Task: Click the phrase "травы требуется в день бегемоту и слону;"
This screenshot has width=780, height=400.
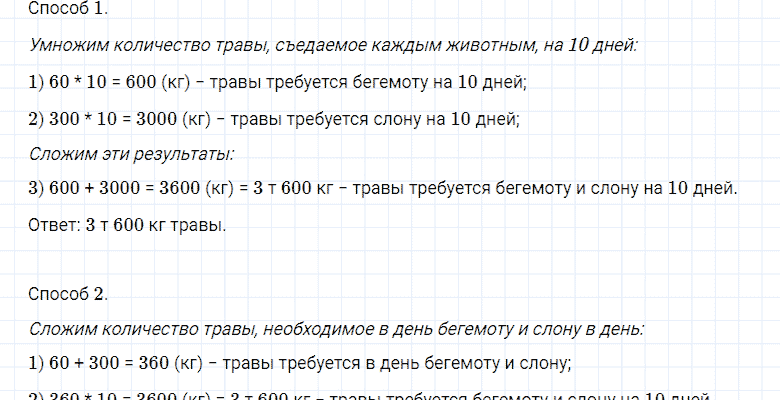Action: (401, 363)
